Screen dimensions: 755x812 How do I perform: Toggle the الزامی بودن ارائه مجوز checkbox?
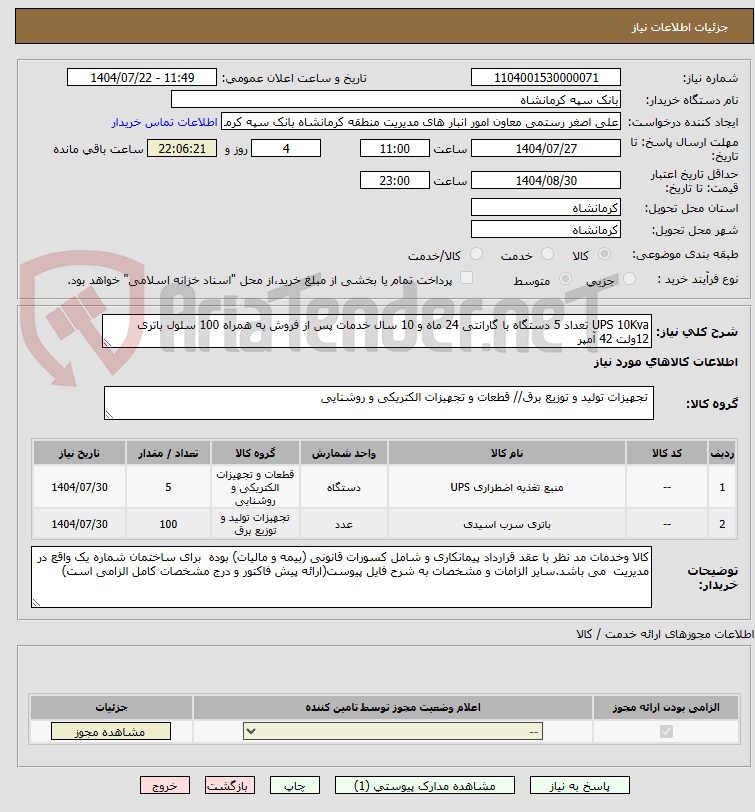(x=666, y=731)
